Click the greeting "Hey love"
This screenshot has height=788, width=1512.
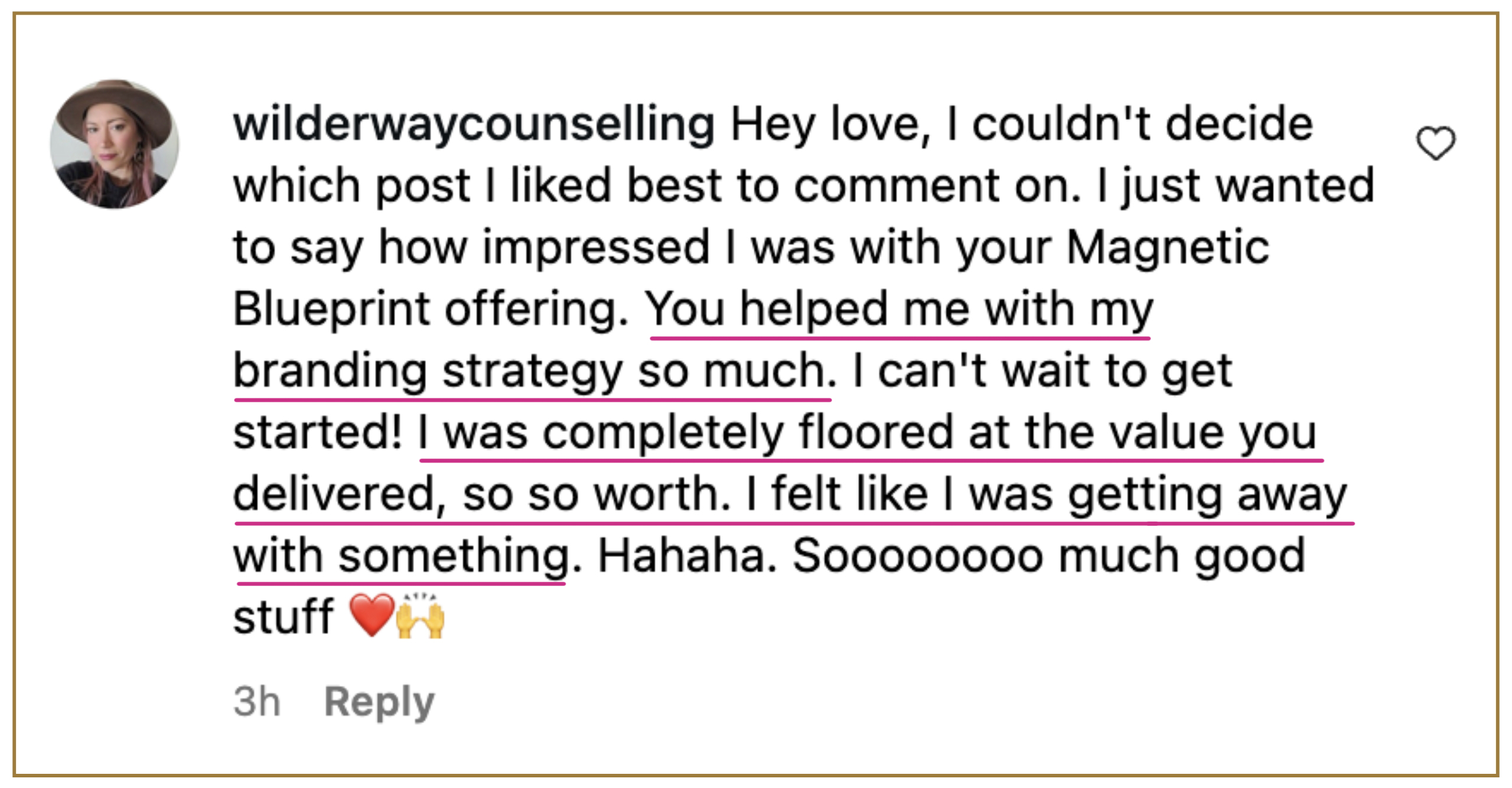(x=824, y=125)
